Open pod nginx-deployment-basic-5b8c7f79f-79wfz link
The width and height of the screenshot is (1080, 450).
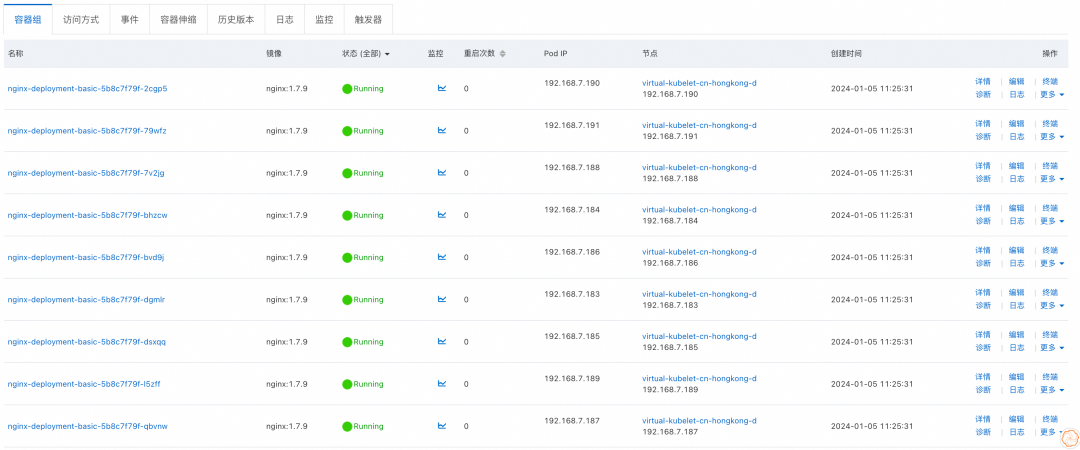[87, 131]
